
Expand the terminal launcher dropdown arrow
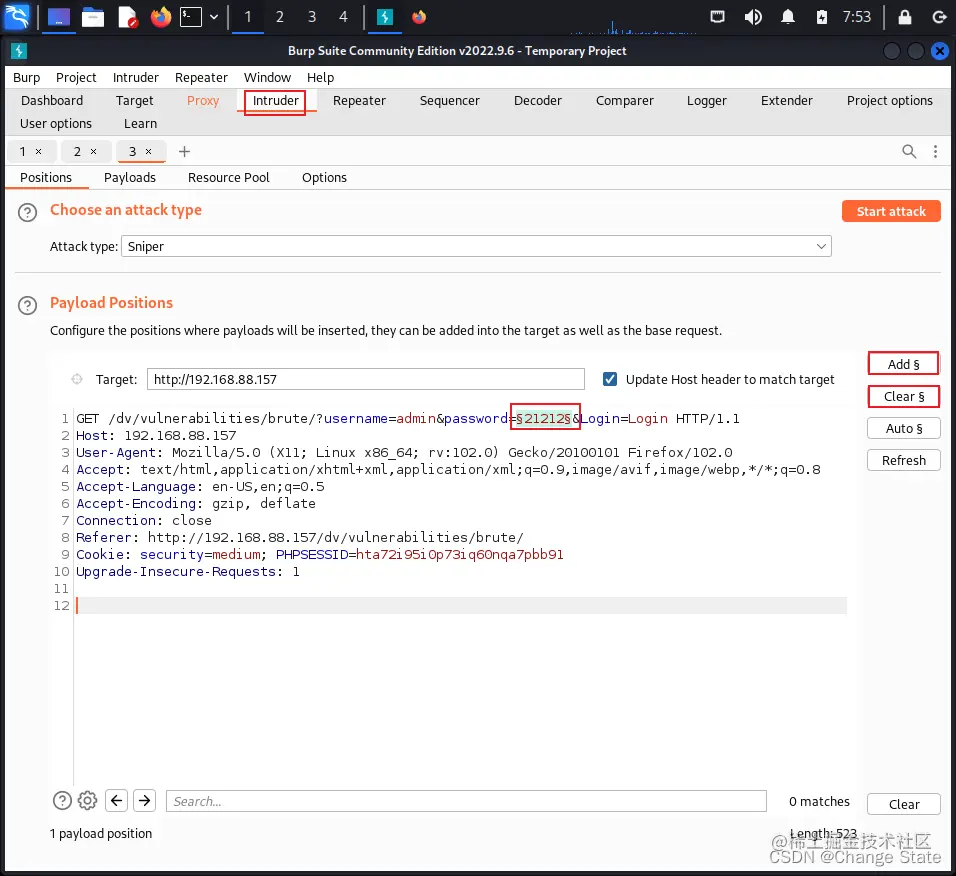214,17
